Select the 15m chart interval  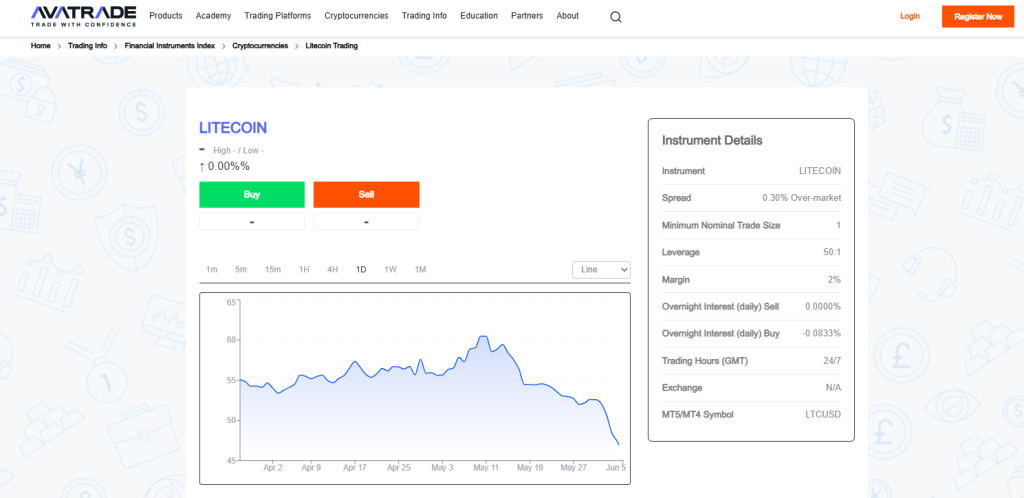coord(273,270)
